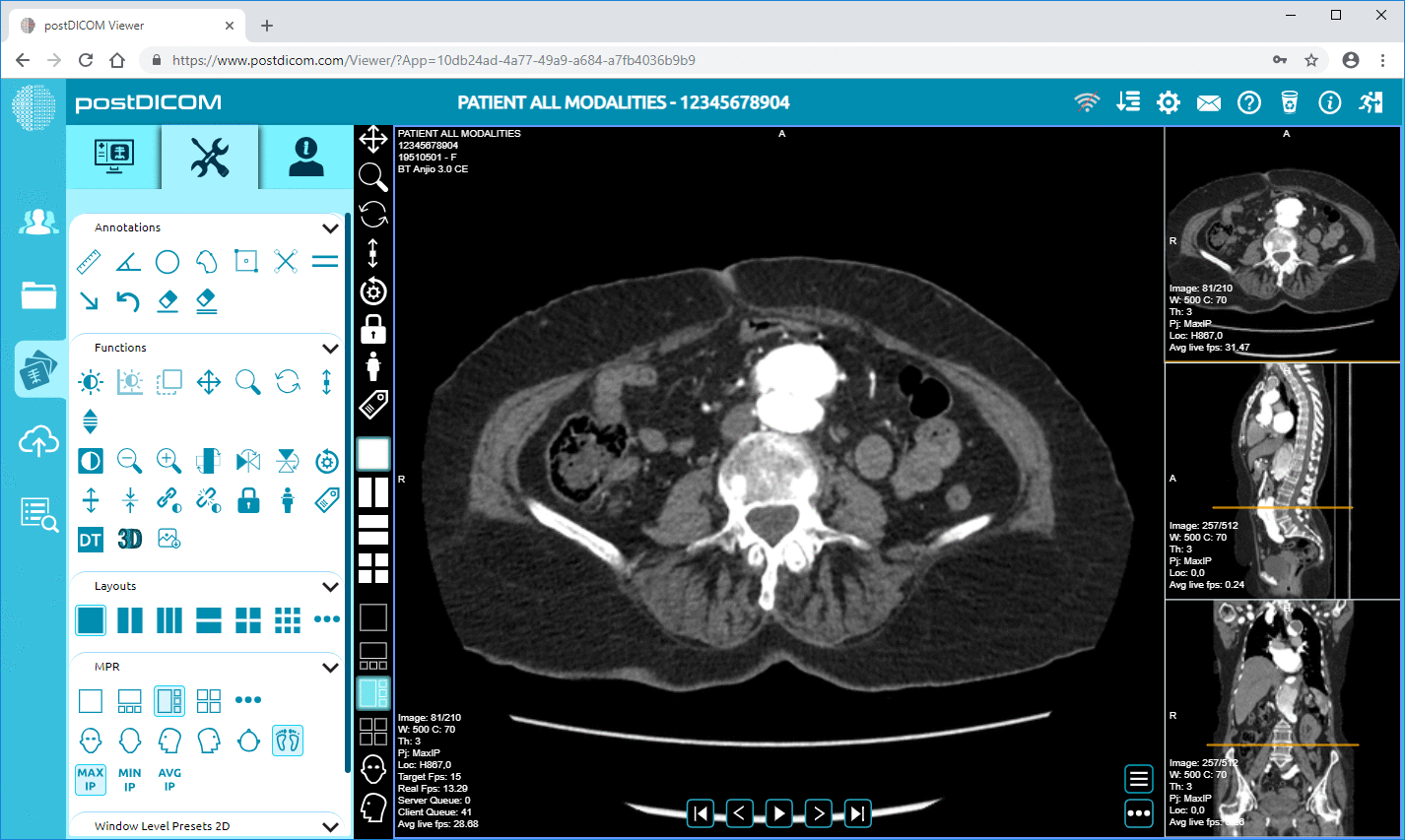Activate the zoom in function
1405x840 pixels.
[x=168, y=460]
